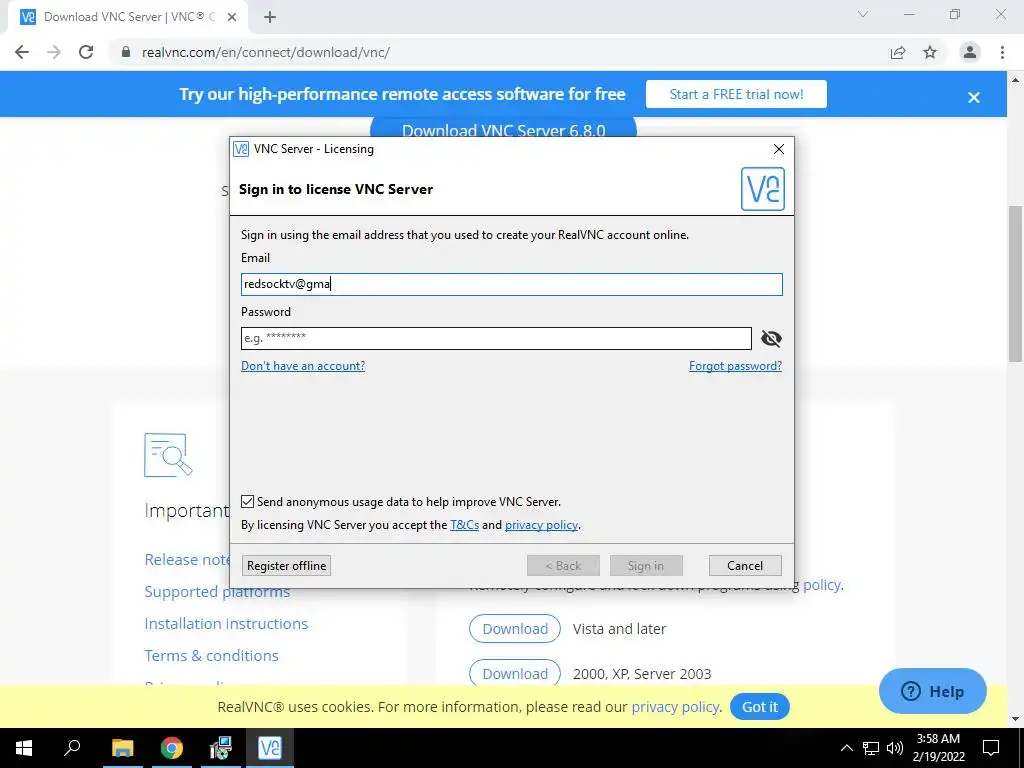Click the address bar URL
Viewport: 1024px width, 768px height.
pyautogui.click(x=266, y=52)
